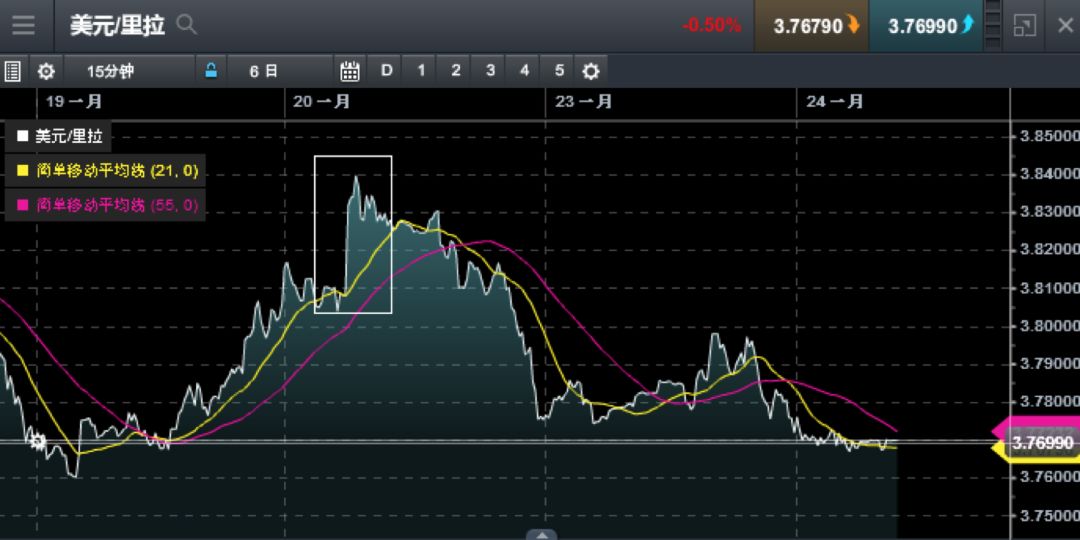This screenshot has height=540, width=1080.
Task: Click the 美元/里拉 instrument title
Action: (x=117, y=26)
